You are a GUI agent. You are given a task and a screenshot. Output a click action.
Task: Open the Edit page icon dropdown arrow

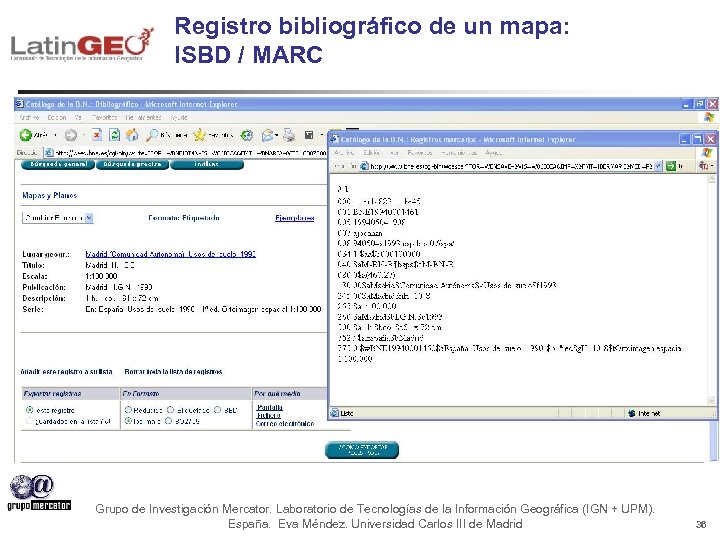point(321,135)
